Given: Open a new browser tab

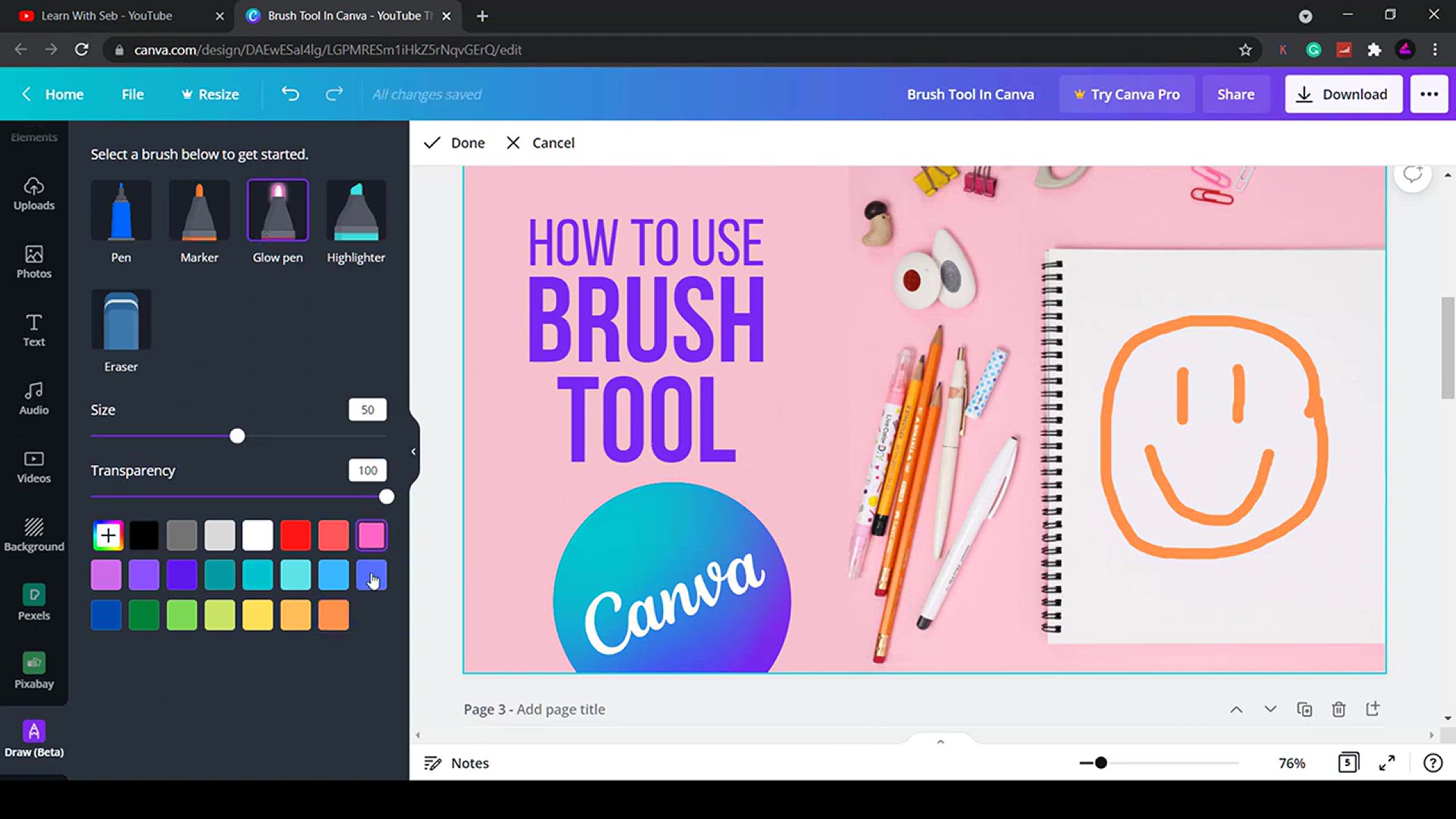Looking at the screenshot, I should pyautogui.click(x=482, y=16).
